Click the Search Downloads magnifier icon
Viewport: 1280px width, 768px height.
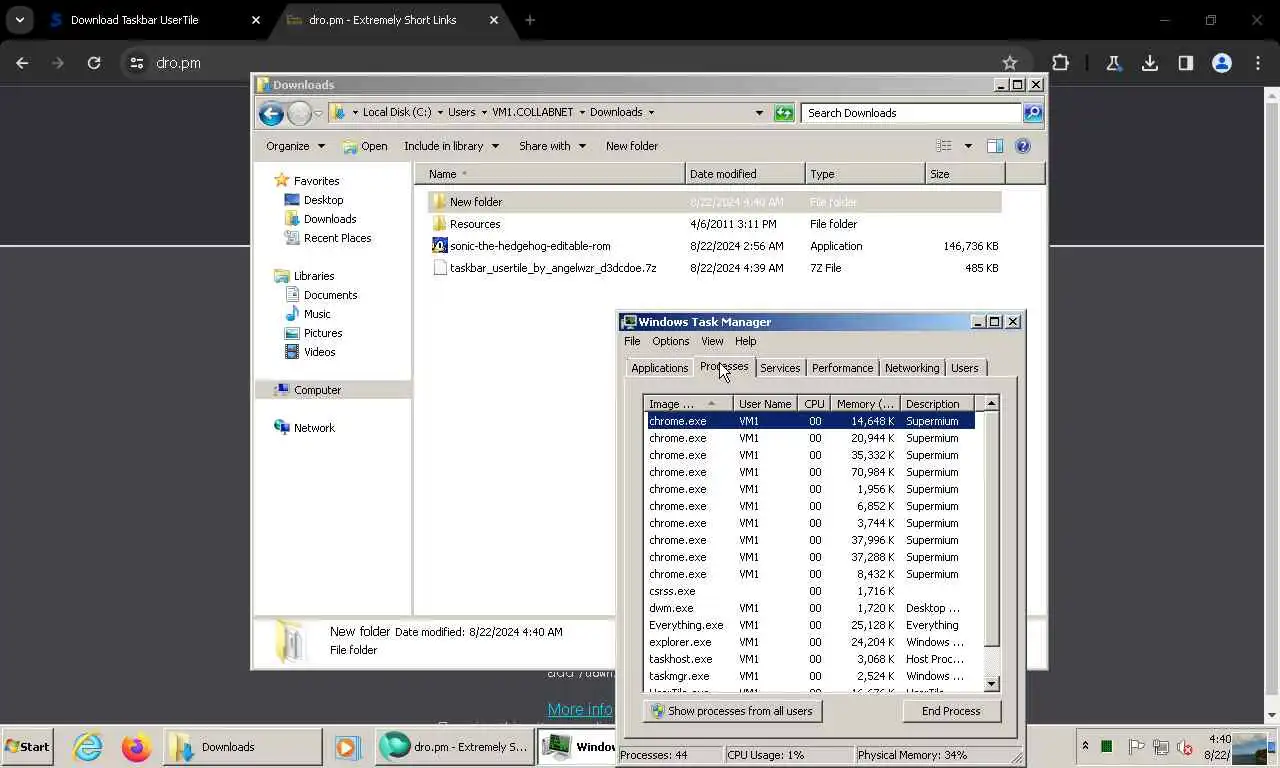1033,113
